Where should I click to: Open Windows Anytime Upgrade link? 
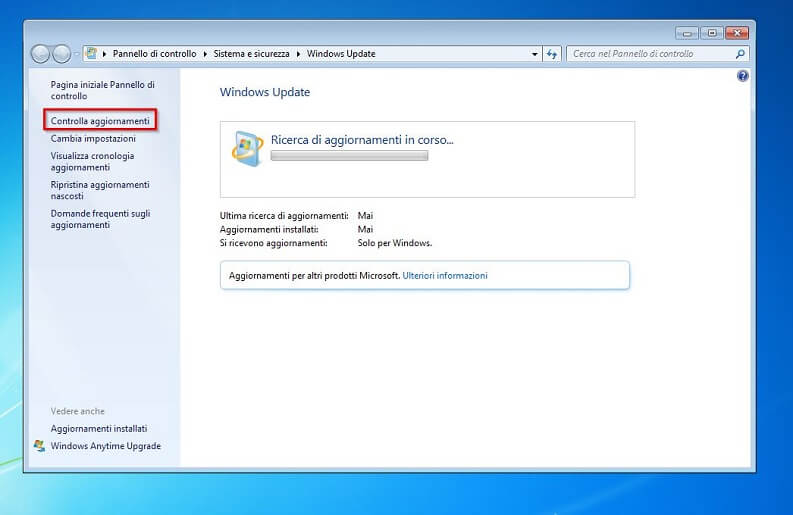point(106,446)
